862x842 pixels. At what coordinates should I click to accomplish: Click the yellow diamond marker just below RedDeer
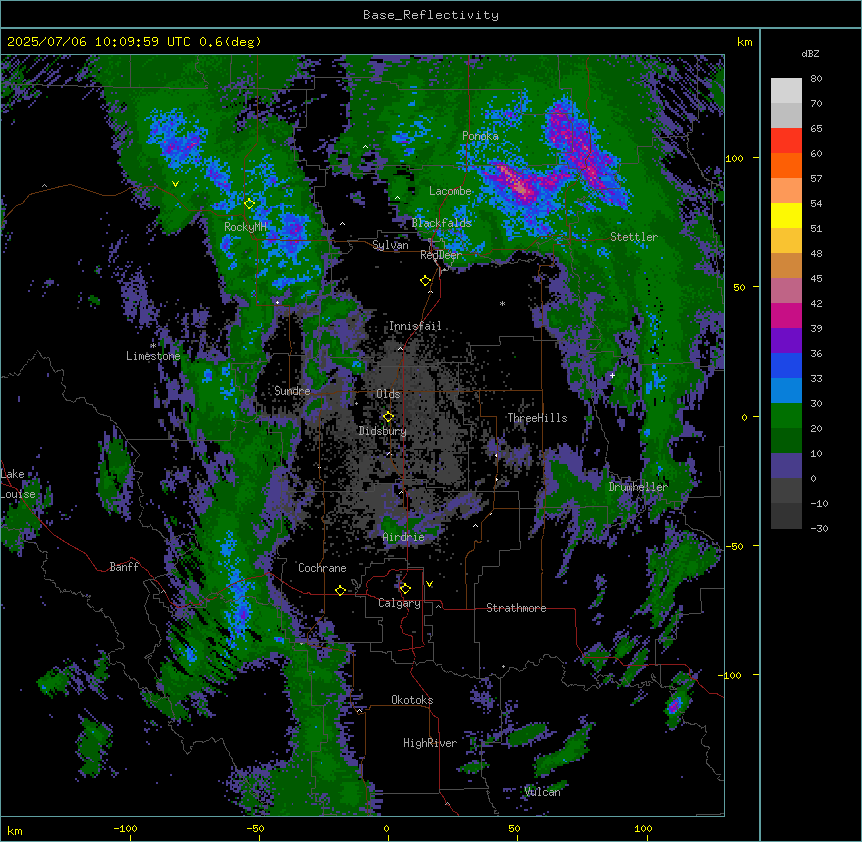tap(426, 281)
